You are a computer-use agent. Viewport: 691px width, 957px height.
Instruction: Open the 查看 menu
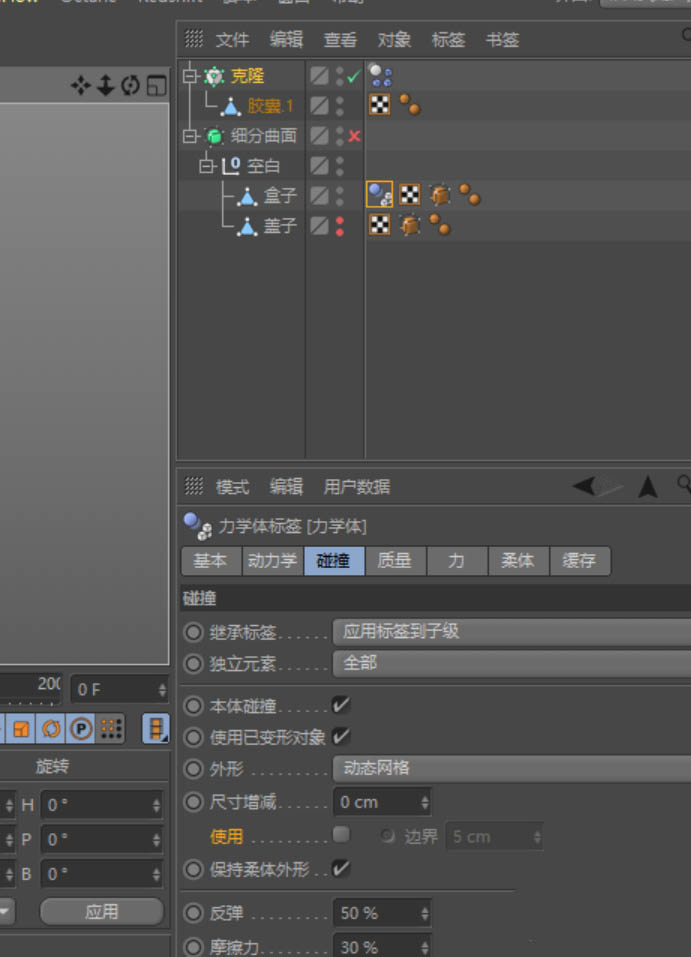click(340, 40)
